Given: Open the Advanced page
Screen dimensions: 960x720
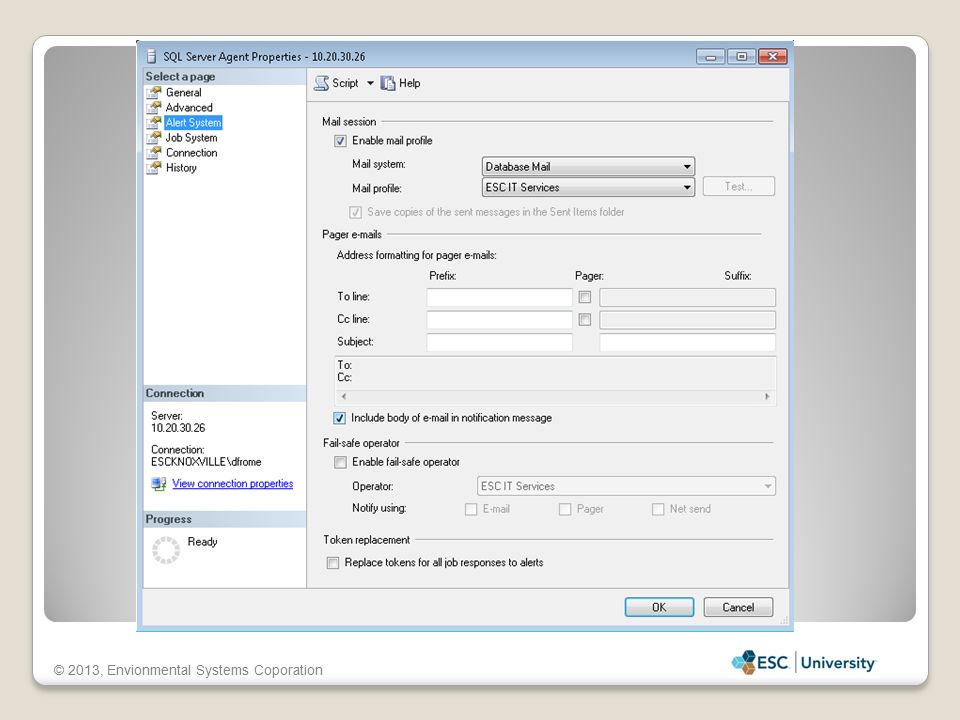Looking at the screenshot, I should click(x=189, y=108).
